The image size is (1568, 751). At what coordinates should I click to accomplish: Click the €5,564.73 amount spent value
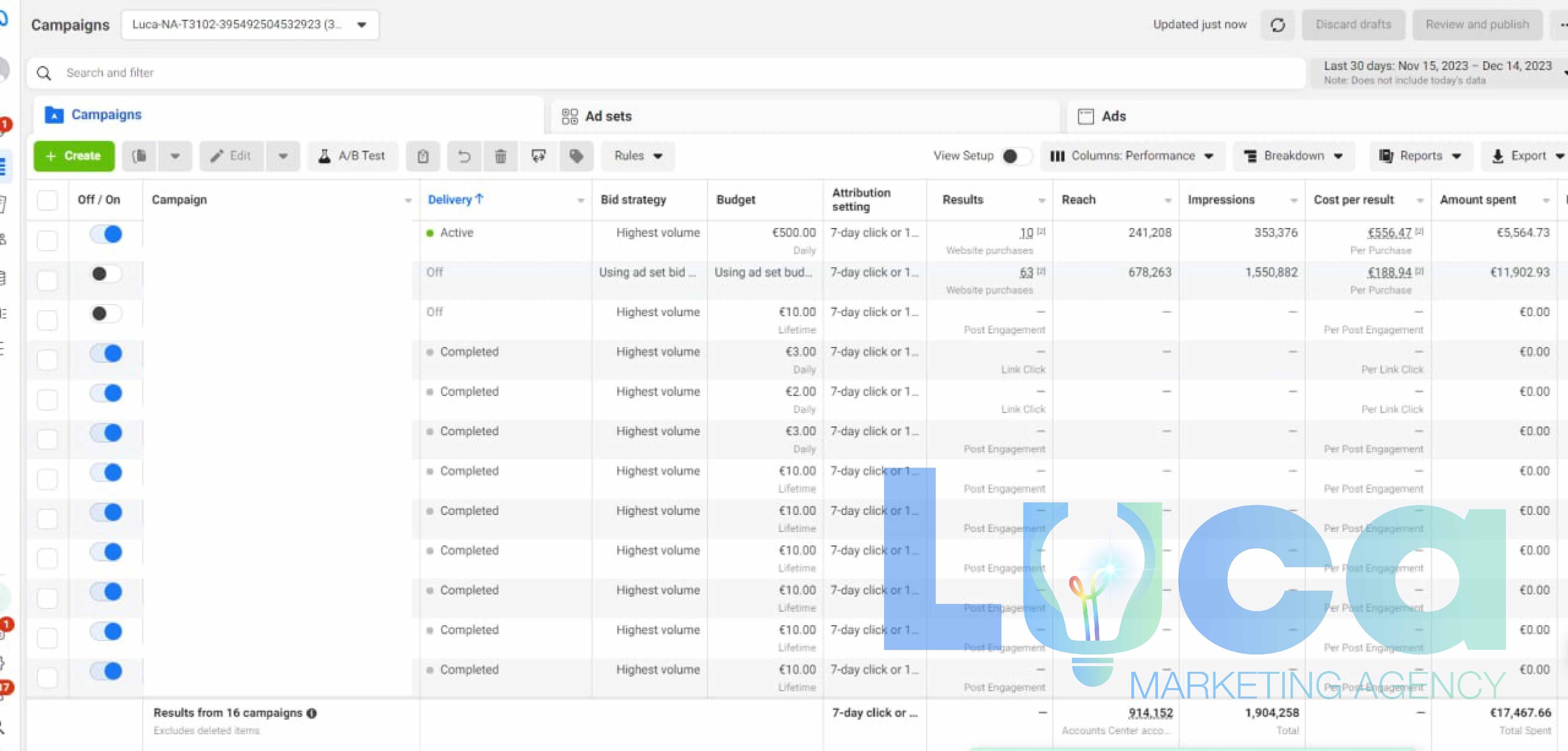pyautogui.click(x=1523, y=232)
